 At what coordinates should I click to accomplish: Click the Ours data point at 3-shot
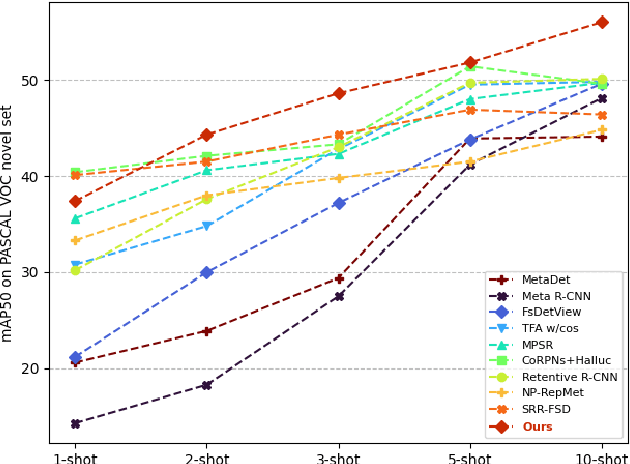pos(340,94)
